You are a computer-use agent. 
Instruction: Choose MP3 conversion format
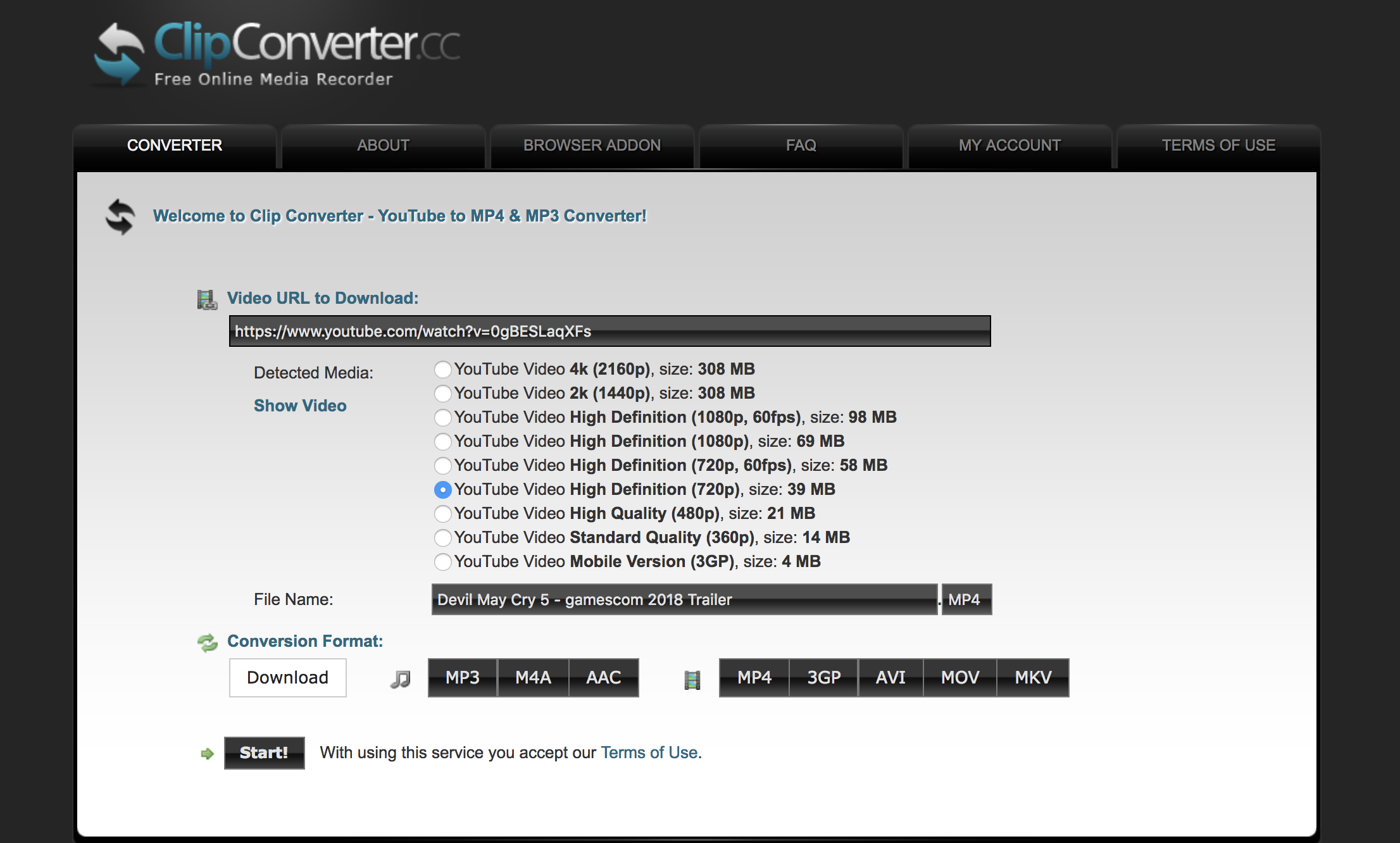point(462,678)
